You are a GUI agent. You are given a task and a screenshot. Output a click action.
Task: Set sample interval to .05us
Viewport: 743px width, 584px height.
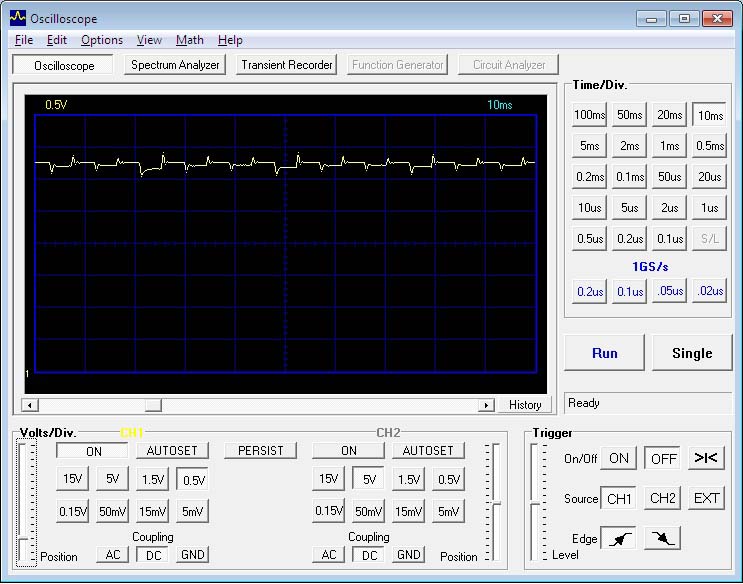(x=669, y=291)
